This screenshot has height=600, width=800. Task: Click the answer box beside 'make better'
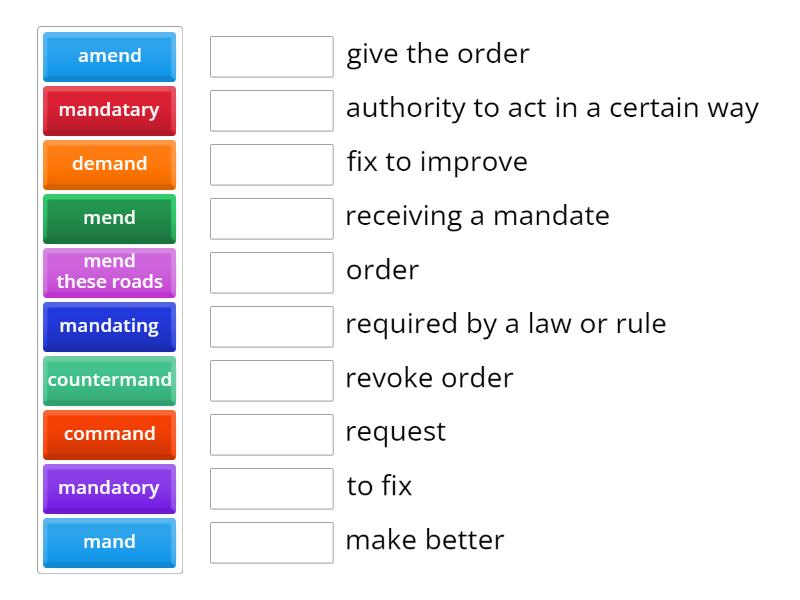[x=271, y=542]
